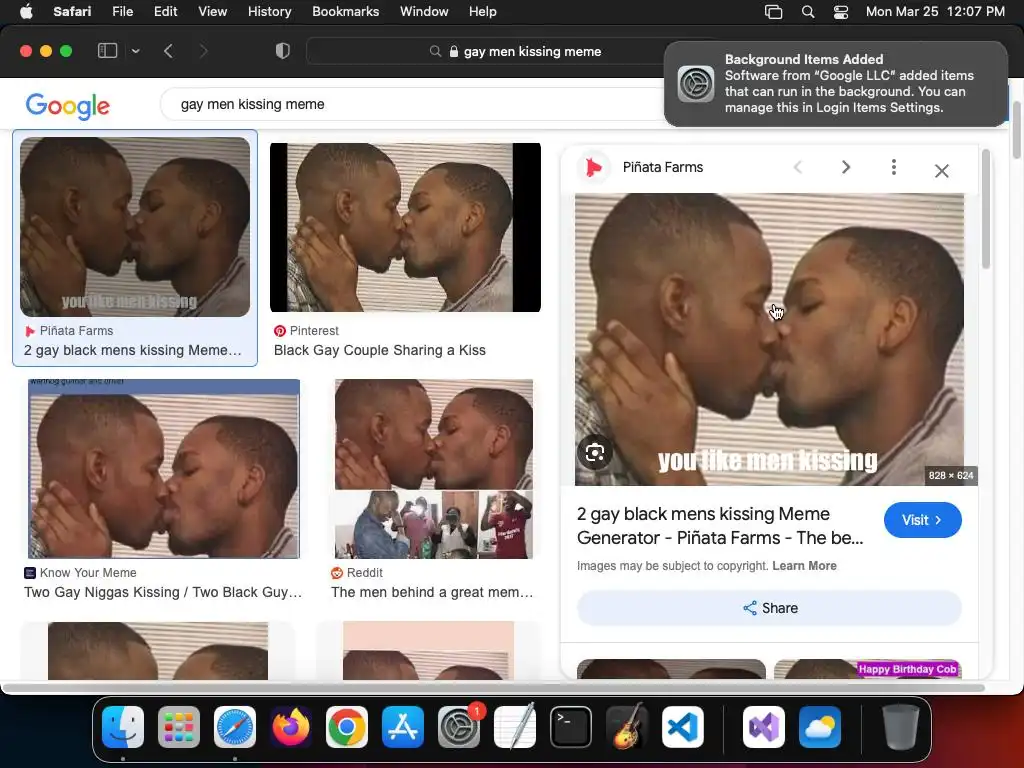Show previous image in preview panel

point(798,167)
